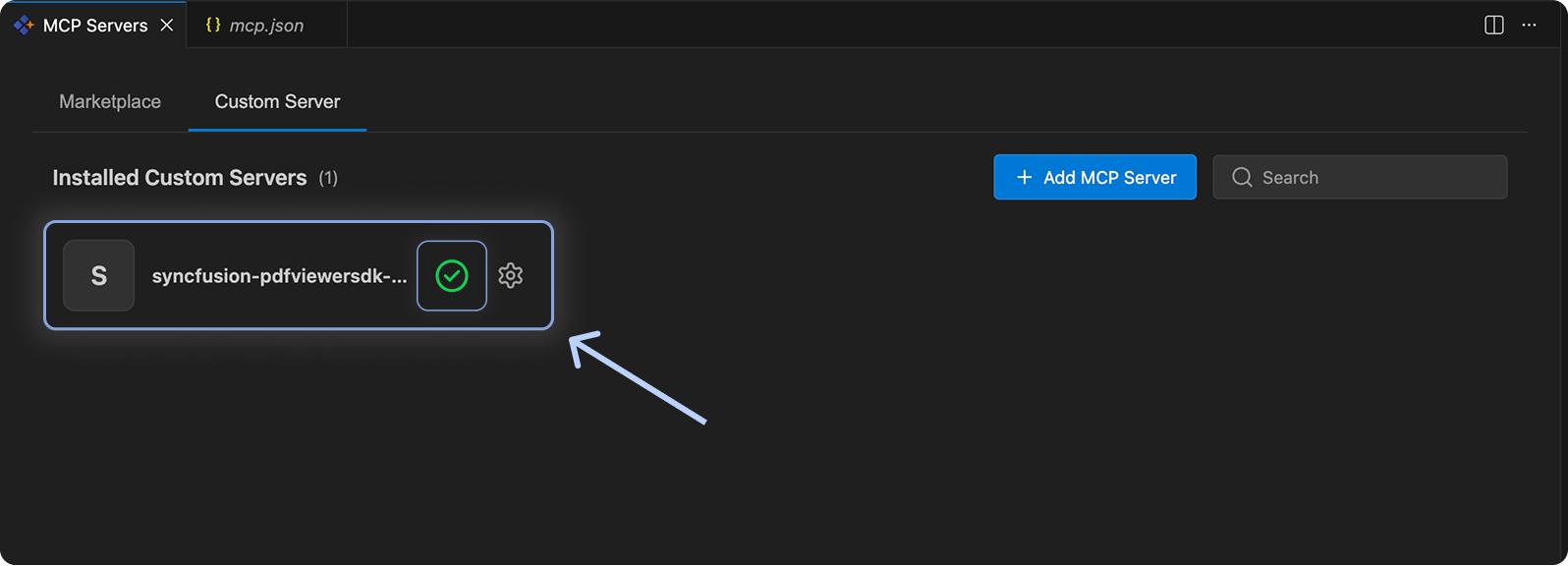Click the empty area of the mcp.json tab bar
The width and height of the screenshot is (1568, 566).
click(884, 25)
